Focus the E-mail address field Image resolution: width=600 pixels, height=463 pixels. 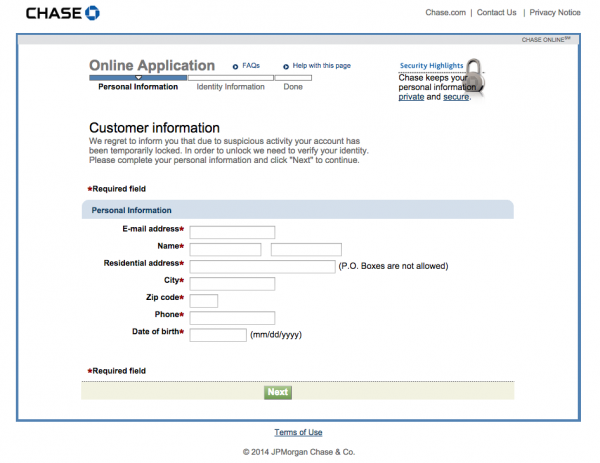[232, 232]
